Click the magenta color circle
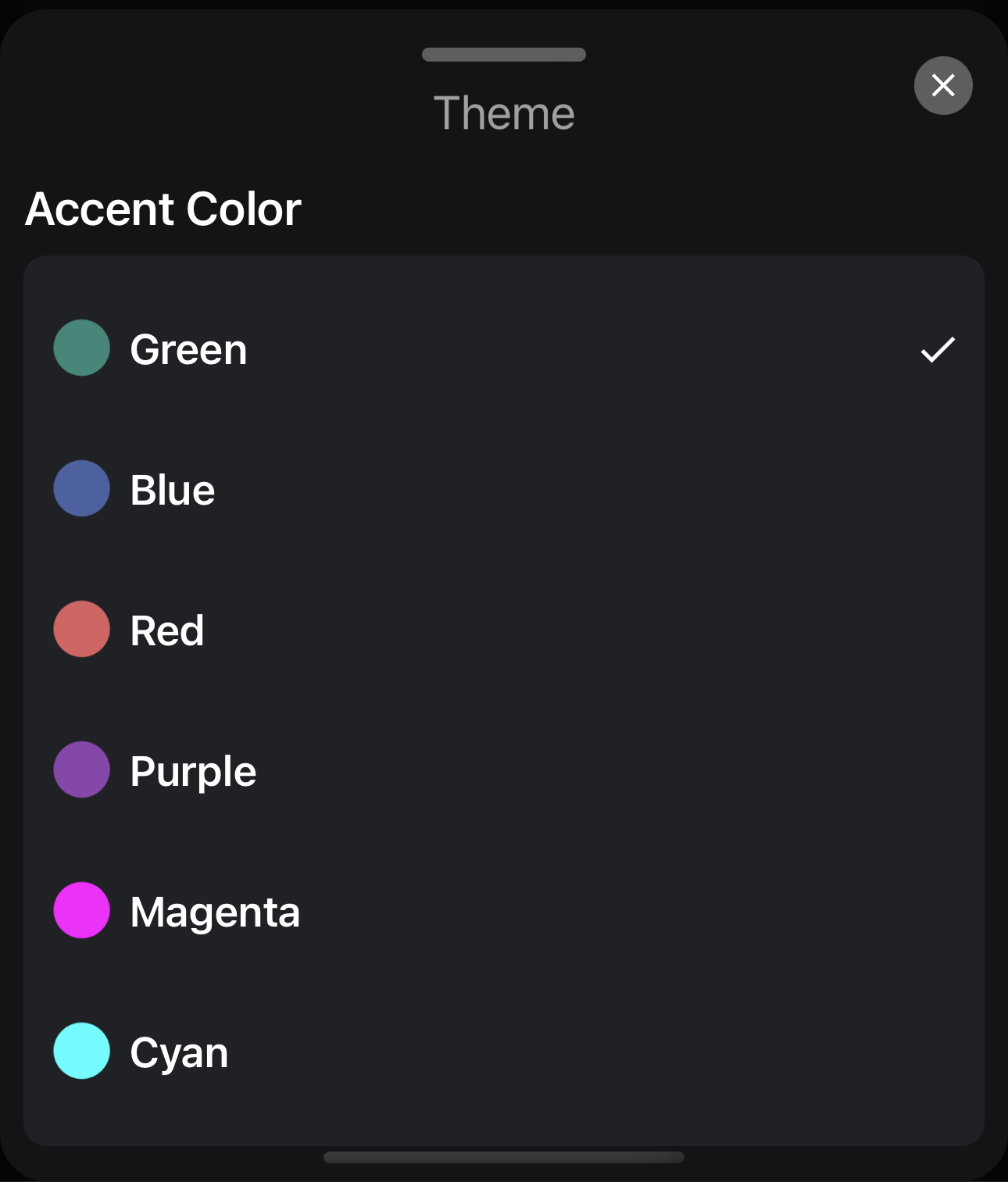Image resolution: width=1008 pixels, height=1182 pixels. point(81,910)
